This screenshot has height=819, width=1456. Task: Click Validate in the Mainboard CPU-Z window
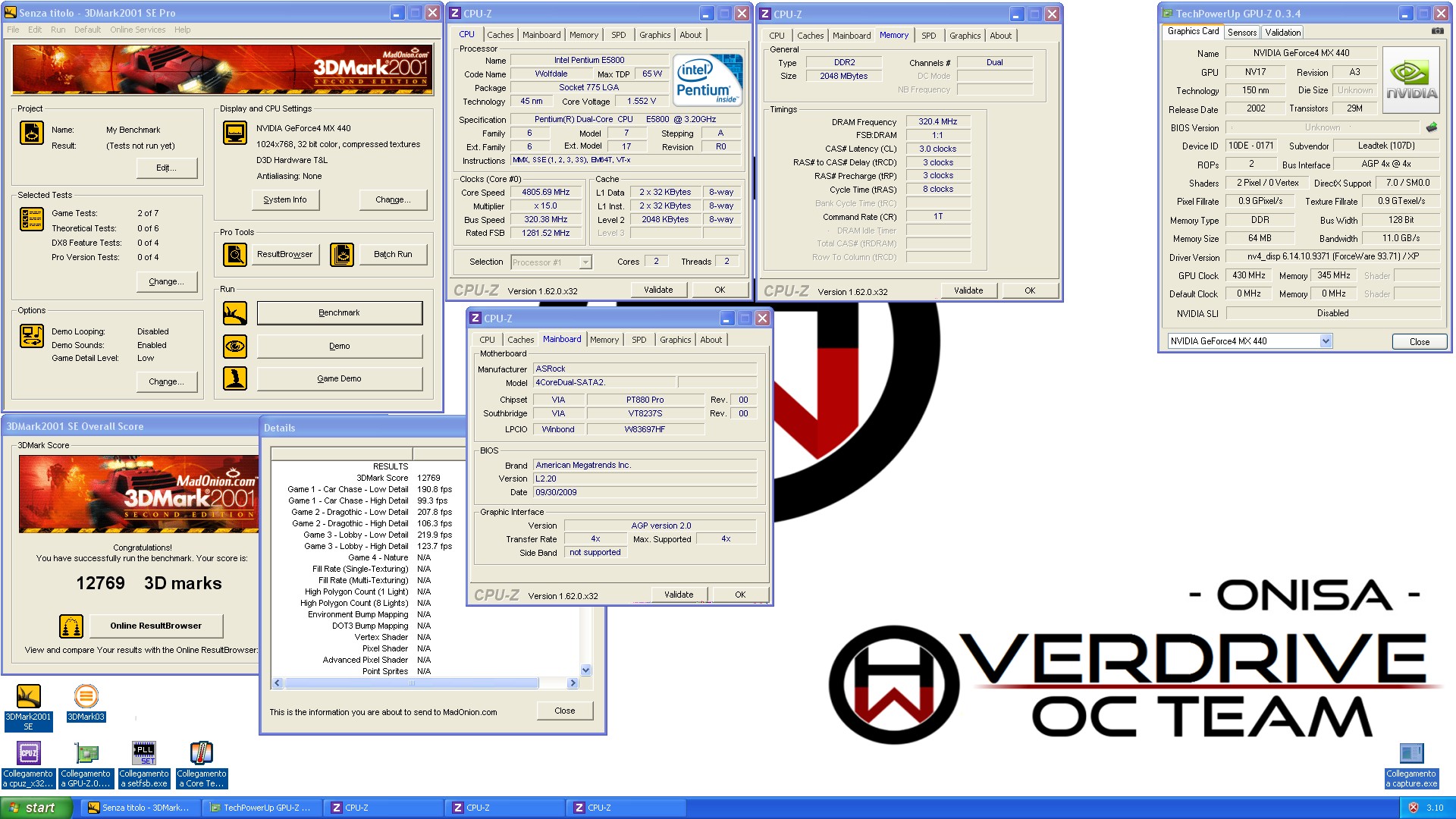[x=679, y=595]
